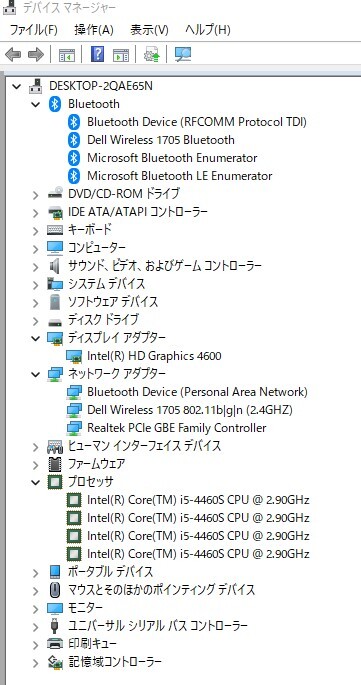Image resolution: width=361 pixels, height=685 pixels.
Task: Open the 表示(V) menu
Action: (149, 30)
